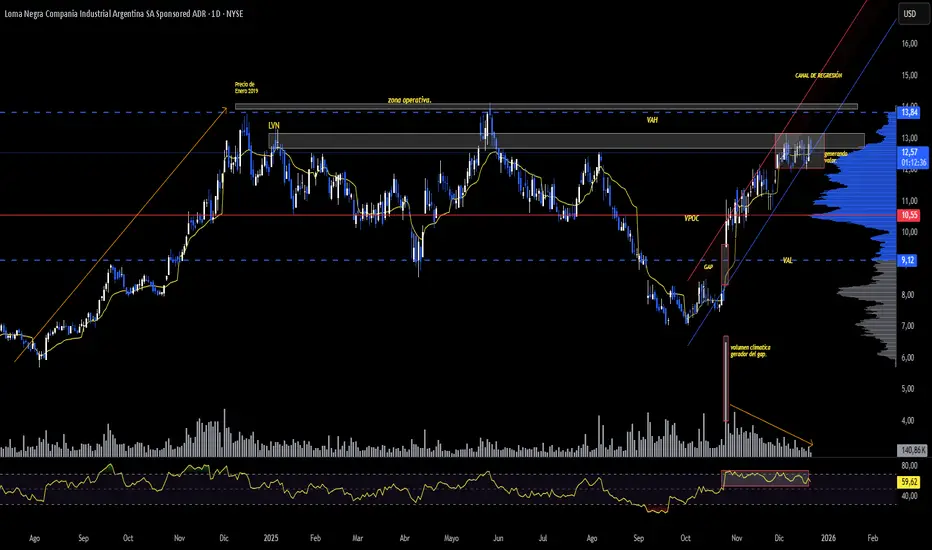
Task: Click the 'CANAL DE REGRESIÓN' annotation
Action: click(x=818, y=76)
